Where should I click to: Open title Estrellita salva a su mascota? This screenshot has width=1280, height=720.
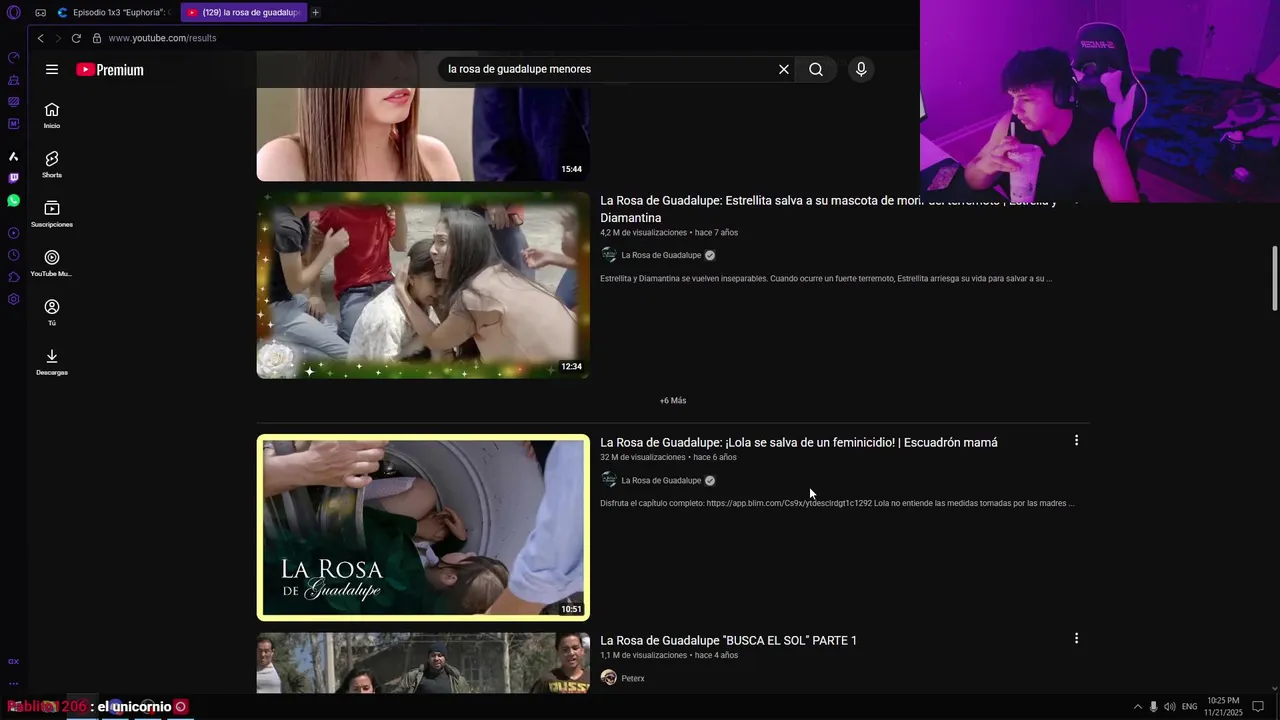[x=828, y=209]
